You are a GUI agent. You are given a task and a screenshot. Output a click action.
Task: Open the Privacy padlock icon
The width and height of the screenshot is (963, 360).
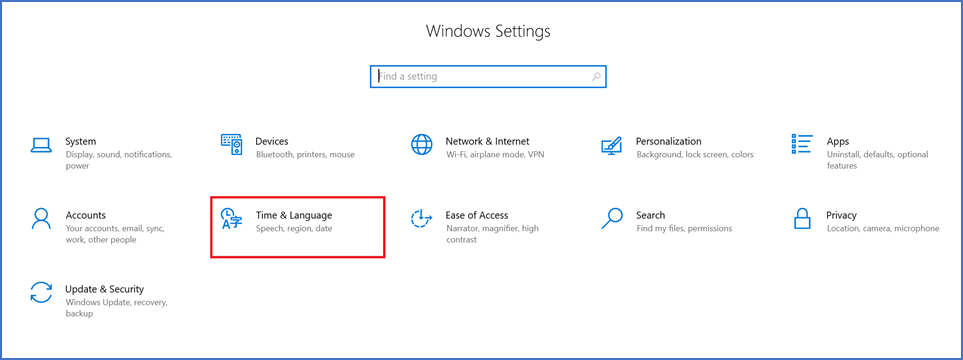pos(802,219)
